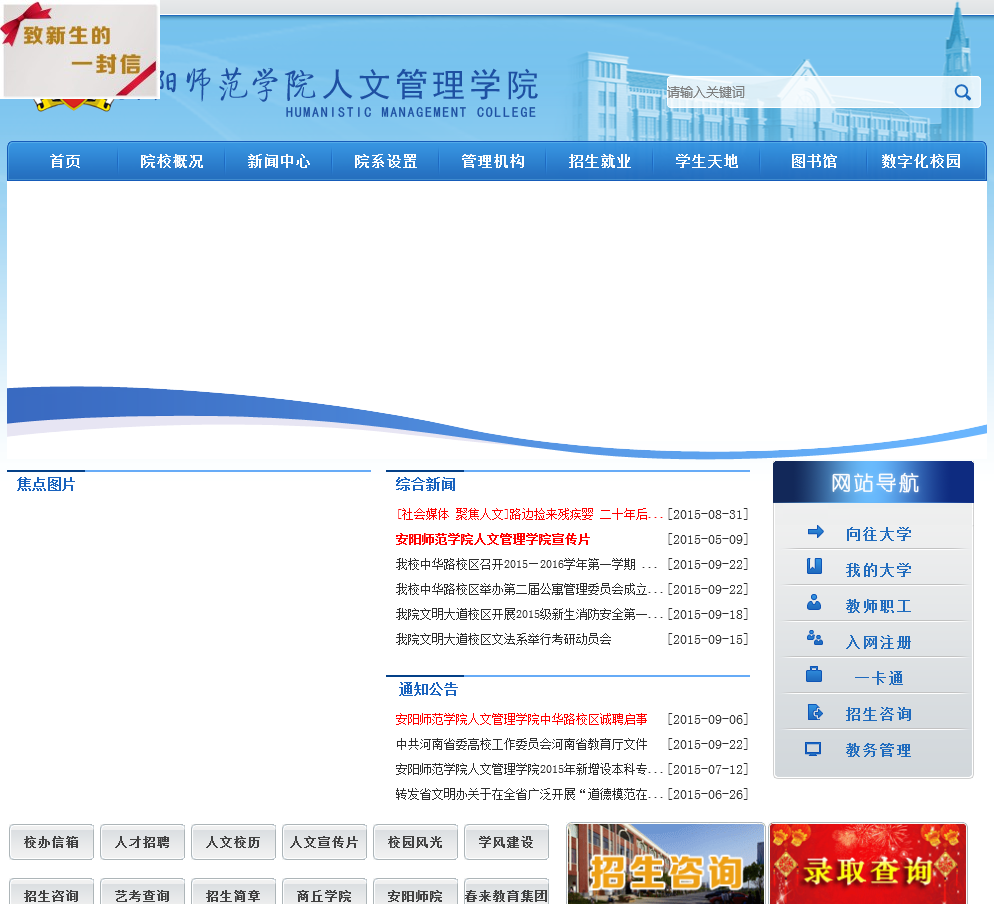Click the briefcase icon beside 一卡通
Viewport: 994px width, 904px height.
click(x=814, y=674)
